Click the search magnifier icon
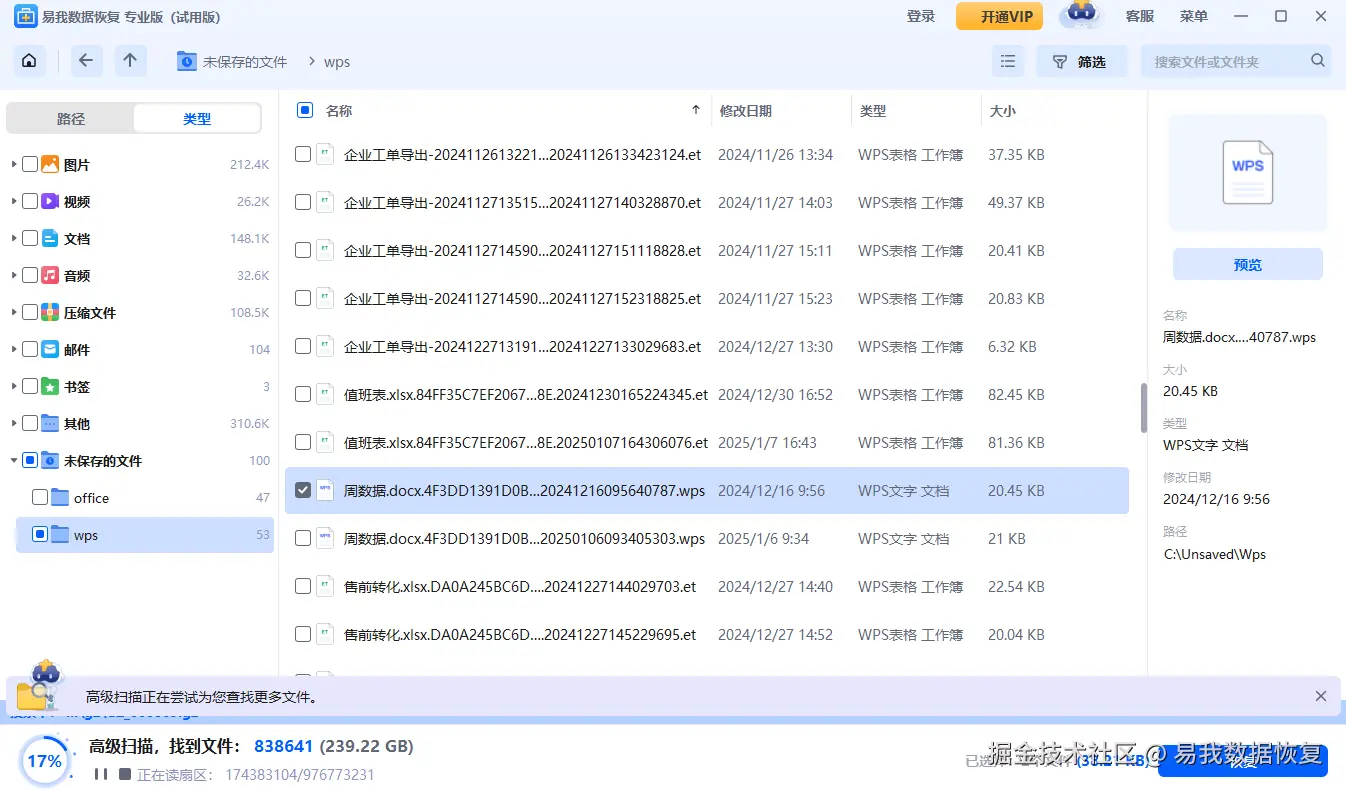The height and width of the screenshot is (790, 1346). point(1318,61)
